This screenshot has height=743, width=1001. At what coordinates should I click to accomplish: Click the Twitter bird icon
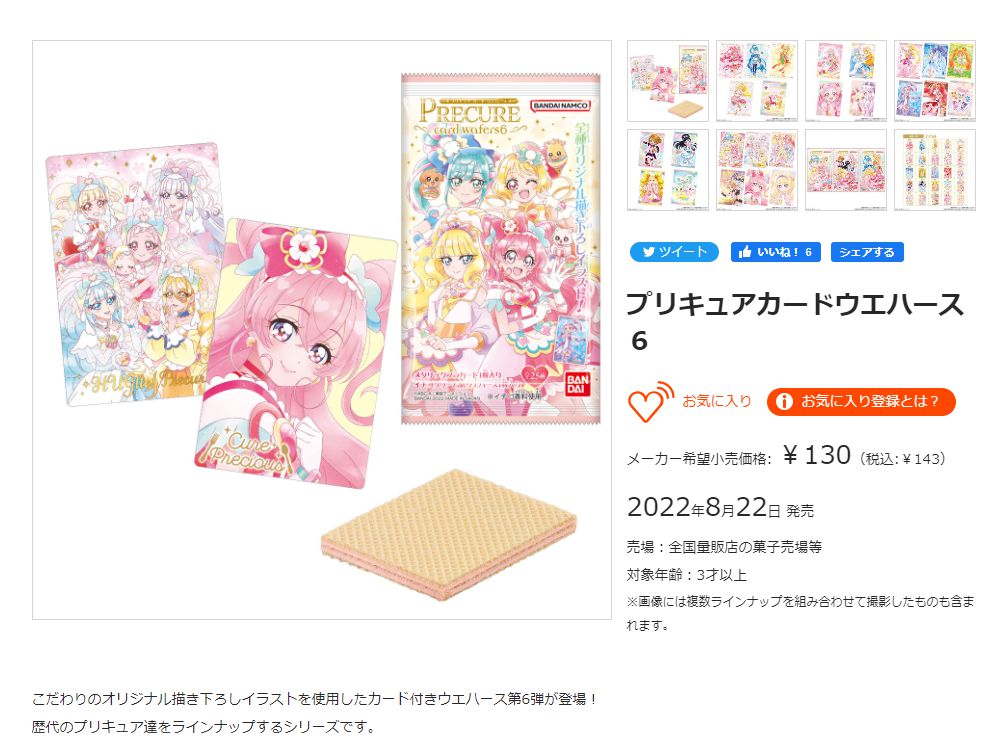pos(649,252)
